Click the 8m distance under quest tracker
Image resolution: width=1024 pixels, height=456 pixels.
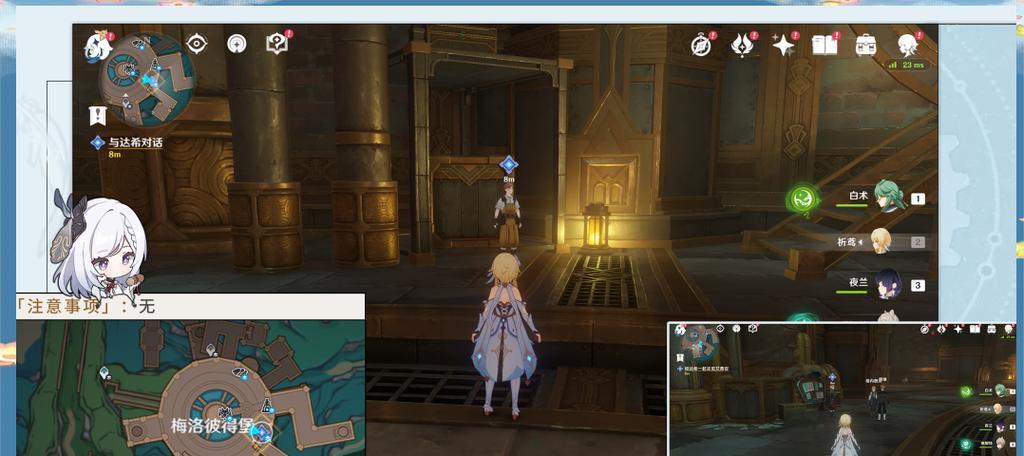point(114,155)
